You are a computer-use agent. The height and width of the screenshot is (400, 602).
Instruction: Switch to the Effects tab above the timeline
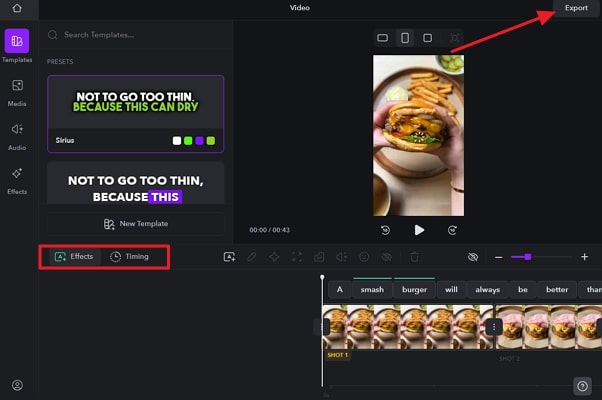point(74,256)
